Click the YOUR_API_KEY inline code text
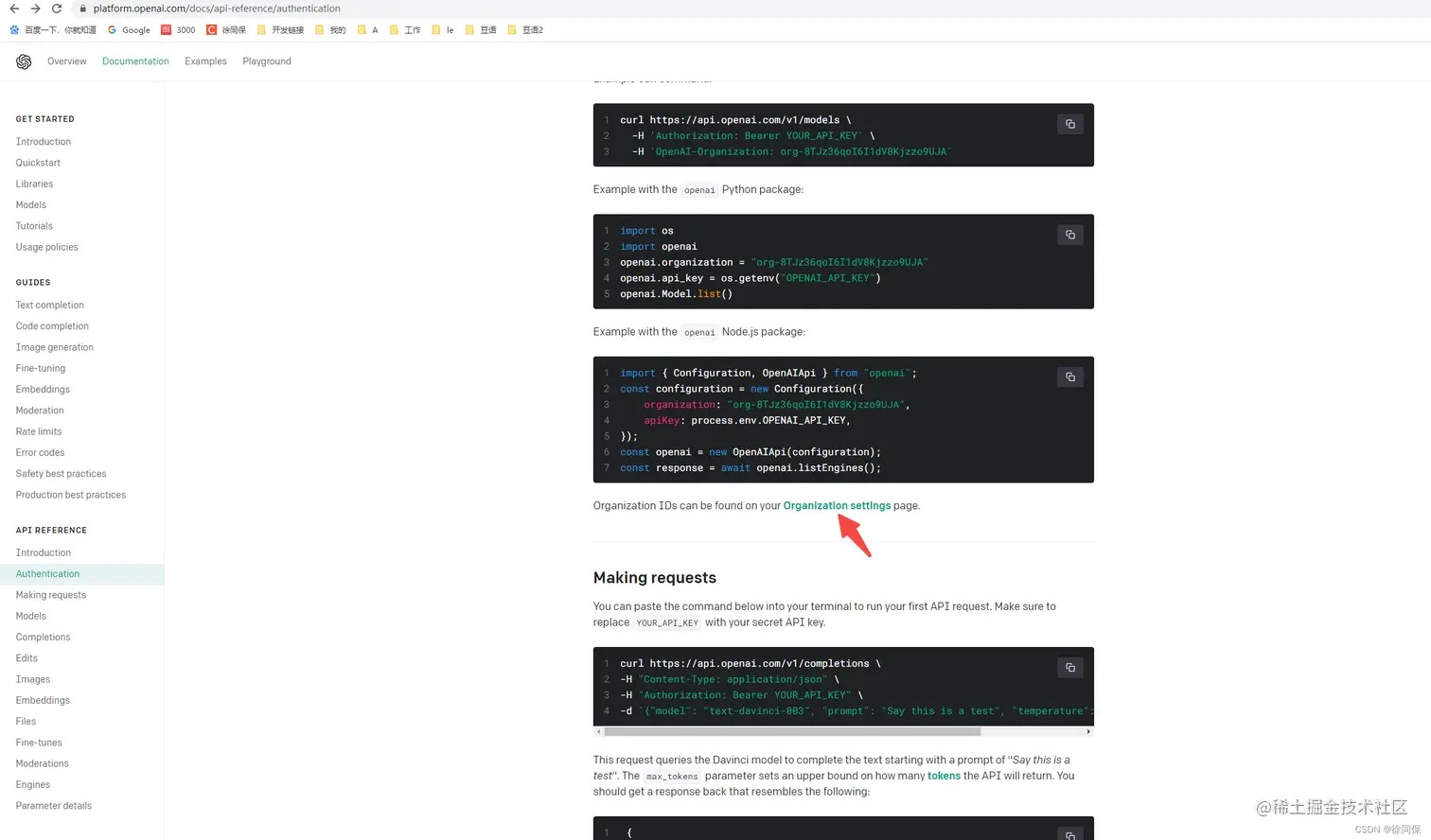 point(667,622)
